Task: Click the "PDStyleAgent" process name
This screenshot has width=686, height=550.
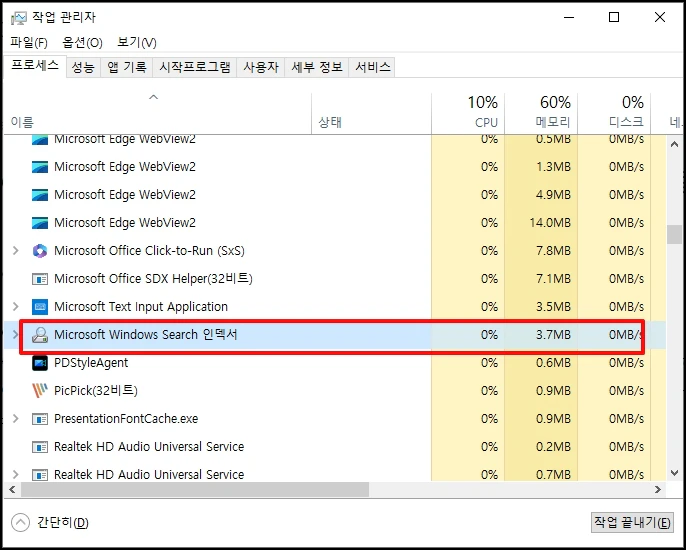Action: pos(91,363)
